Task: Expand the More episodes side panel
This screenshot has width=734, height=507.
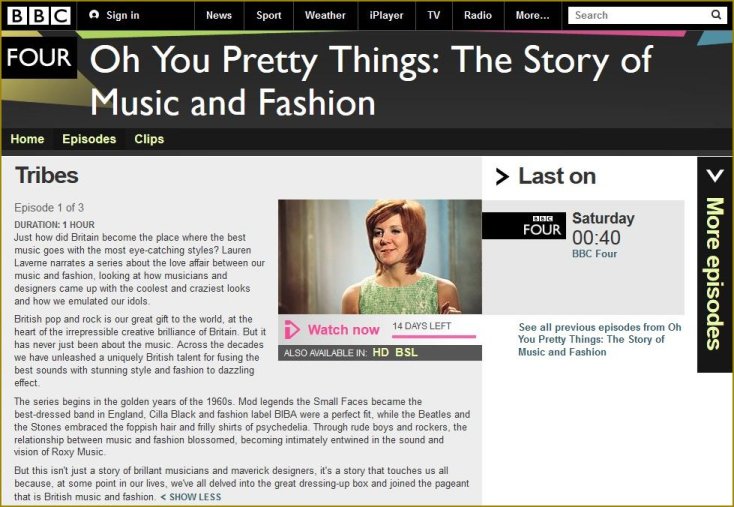Action: [x=714, y=265]
